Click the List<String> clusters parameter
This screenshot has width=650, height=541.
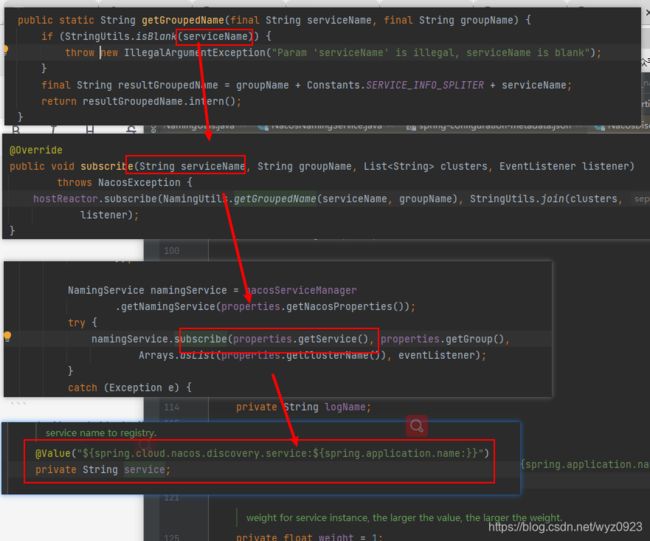coord(425,167)
